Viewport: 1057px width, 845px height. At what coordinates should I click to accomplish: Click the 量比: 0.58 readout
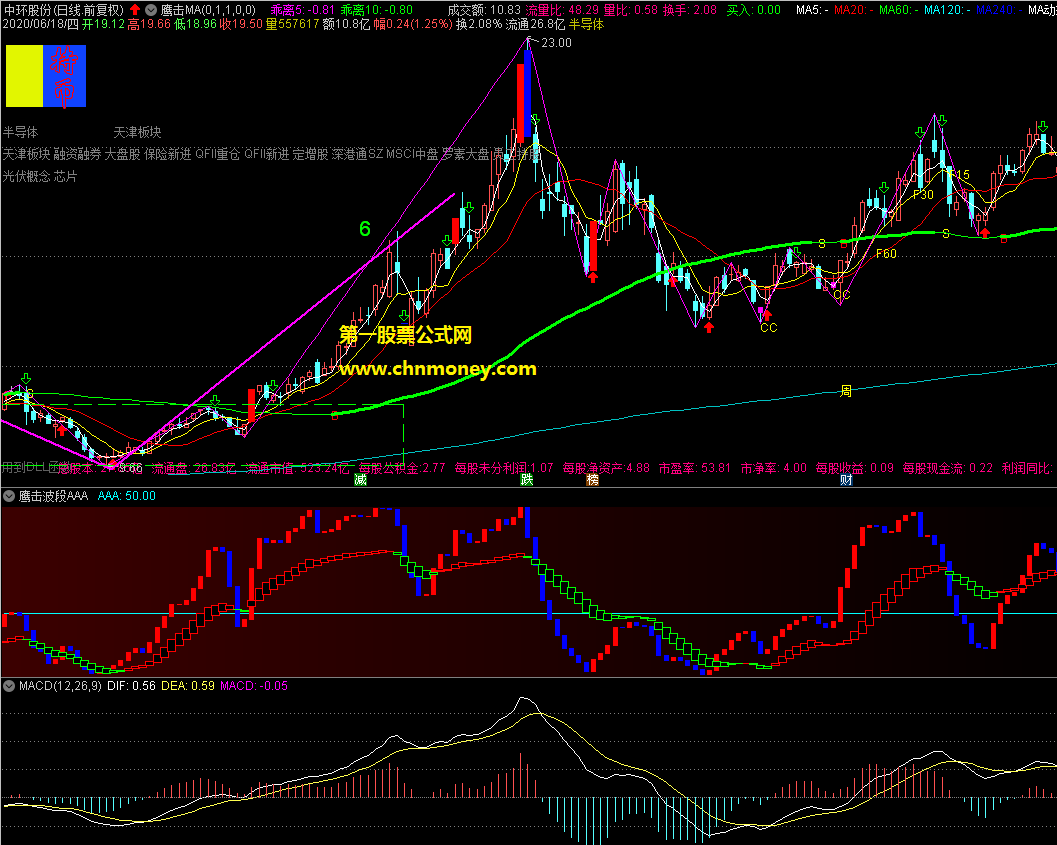(x=630, y=10)
